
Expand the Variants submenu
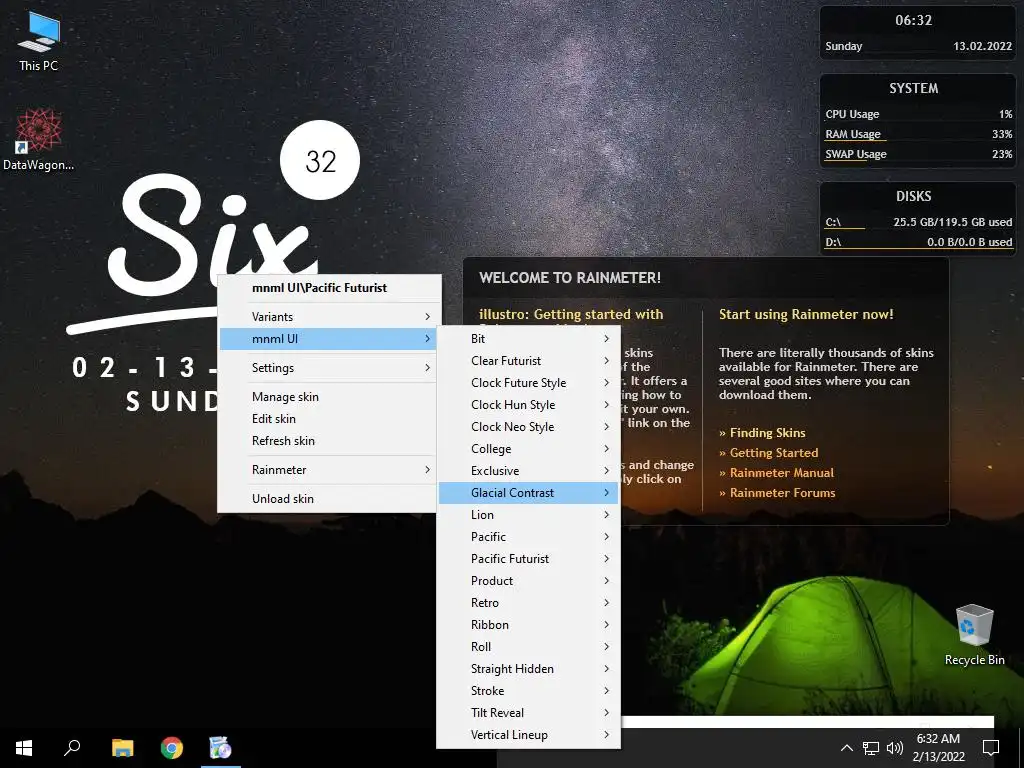(330, 317)
